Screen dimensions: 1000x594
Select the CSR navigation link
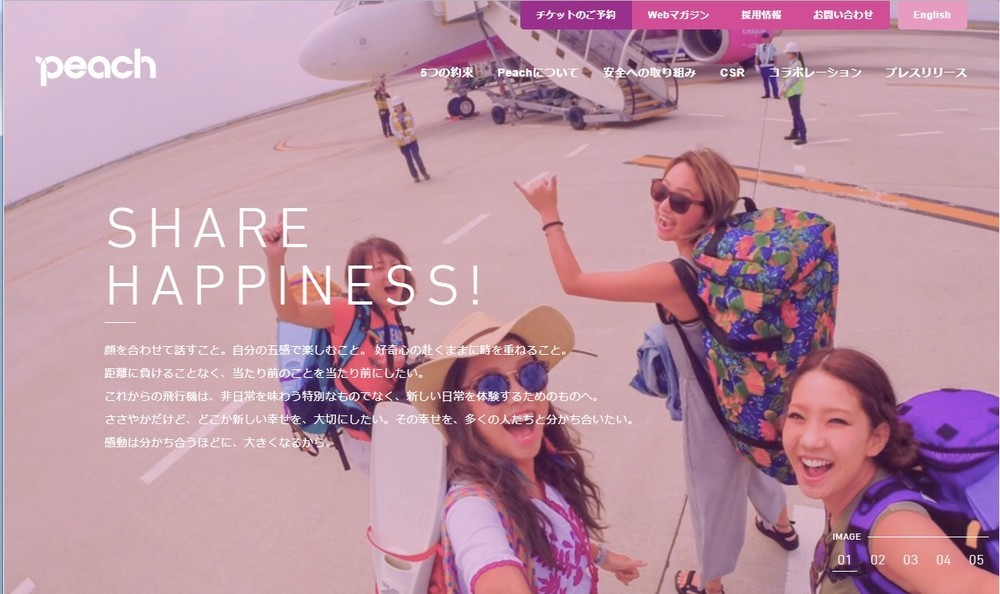(x=732, y=73)
